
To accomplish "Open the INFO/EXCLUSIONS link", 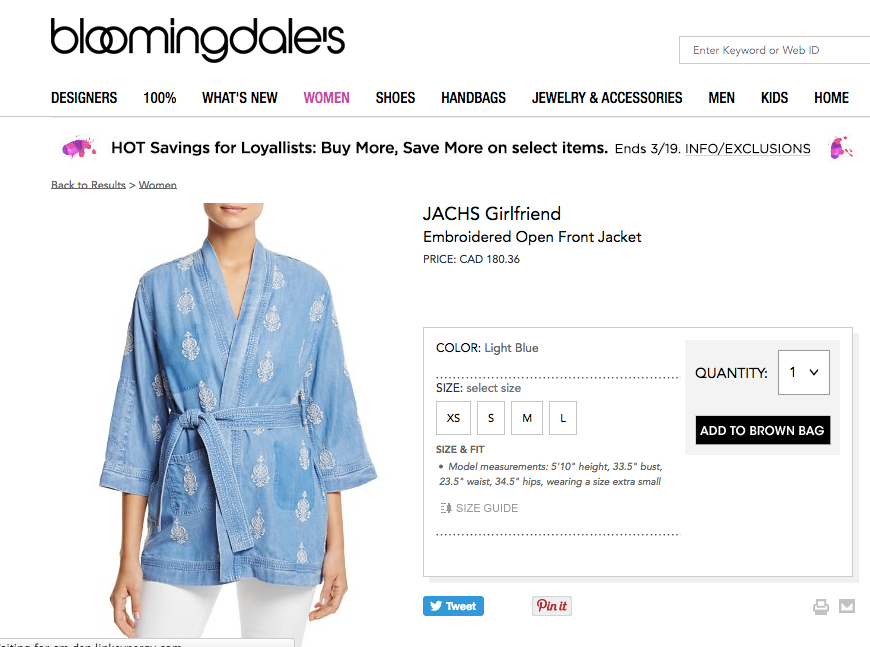I will point(747,149).
